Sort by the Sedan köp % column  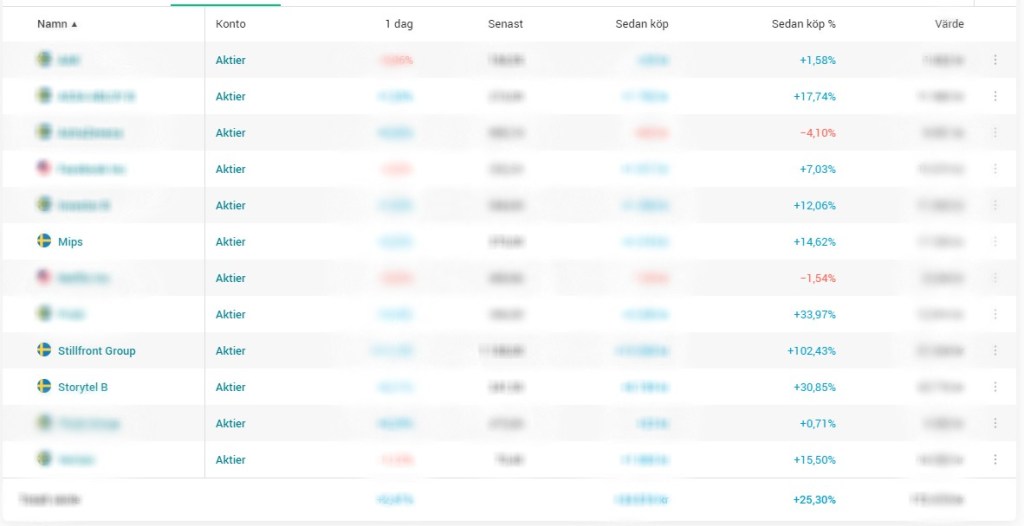(803, 24)
